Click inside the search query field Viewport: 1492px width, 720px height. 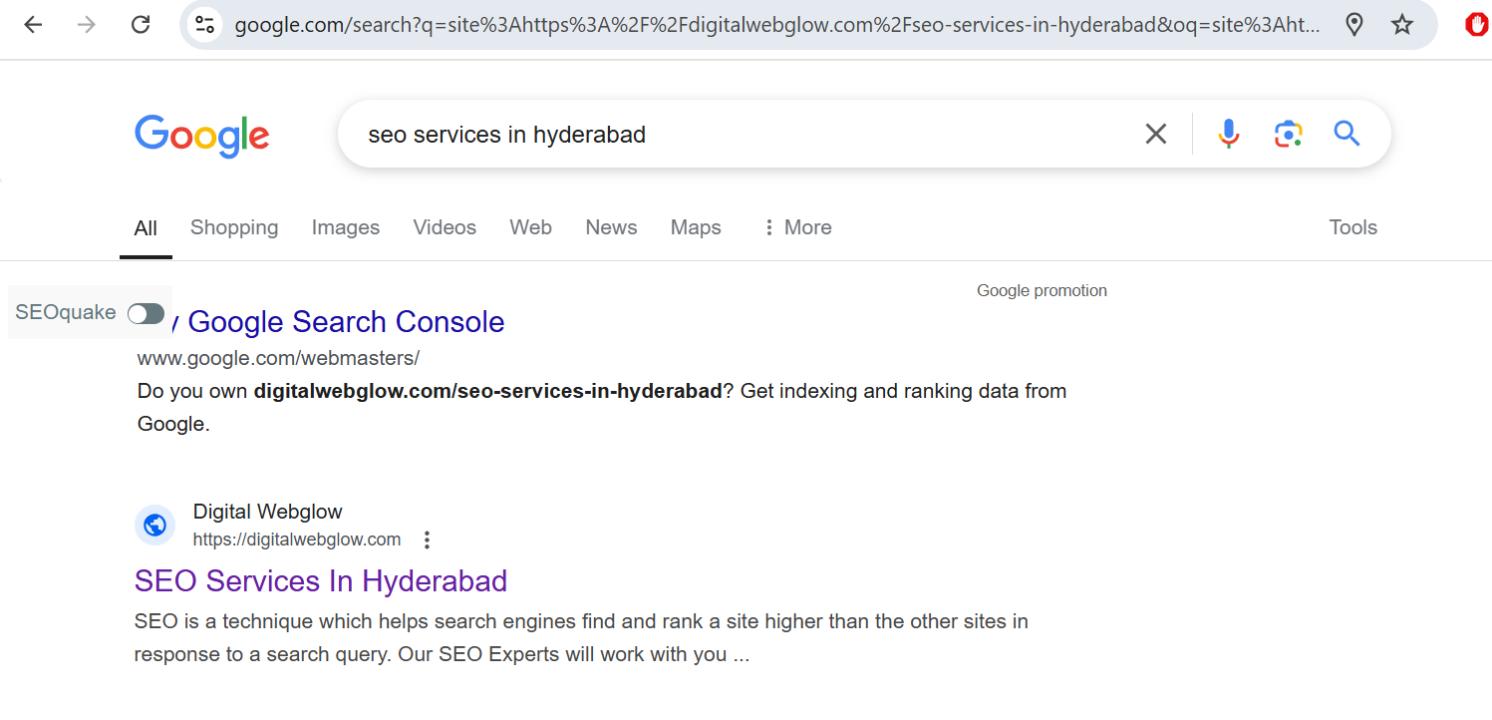click(x=740, y=134)
